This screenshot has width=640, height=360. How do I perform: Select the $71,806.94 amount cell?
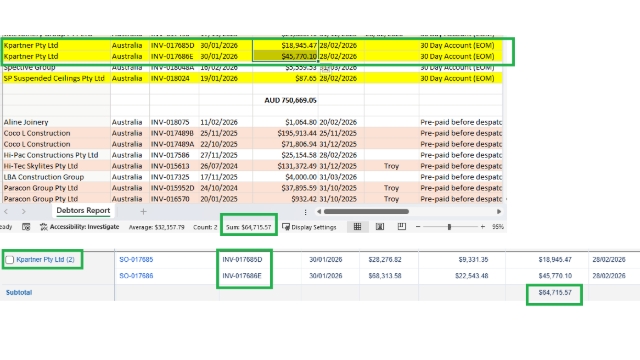click(x=285, y=144)
